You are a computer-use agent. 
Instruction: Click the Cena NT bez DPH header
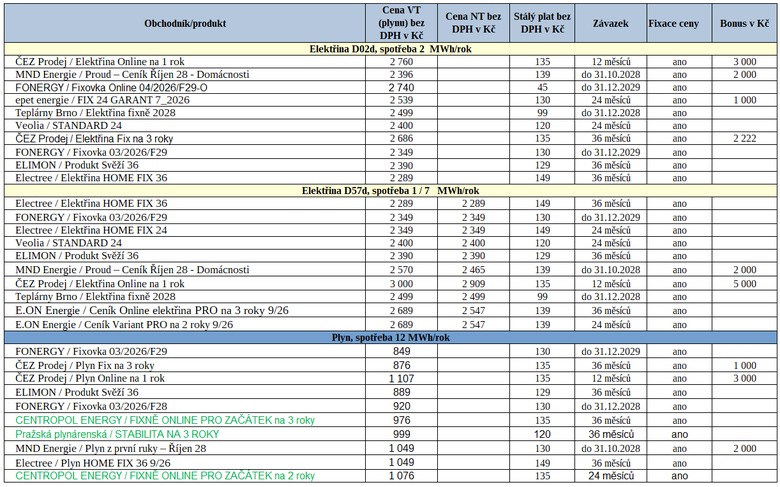[x=473, y=23]
